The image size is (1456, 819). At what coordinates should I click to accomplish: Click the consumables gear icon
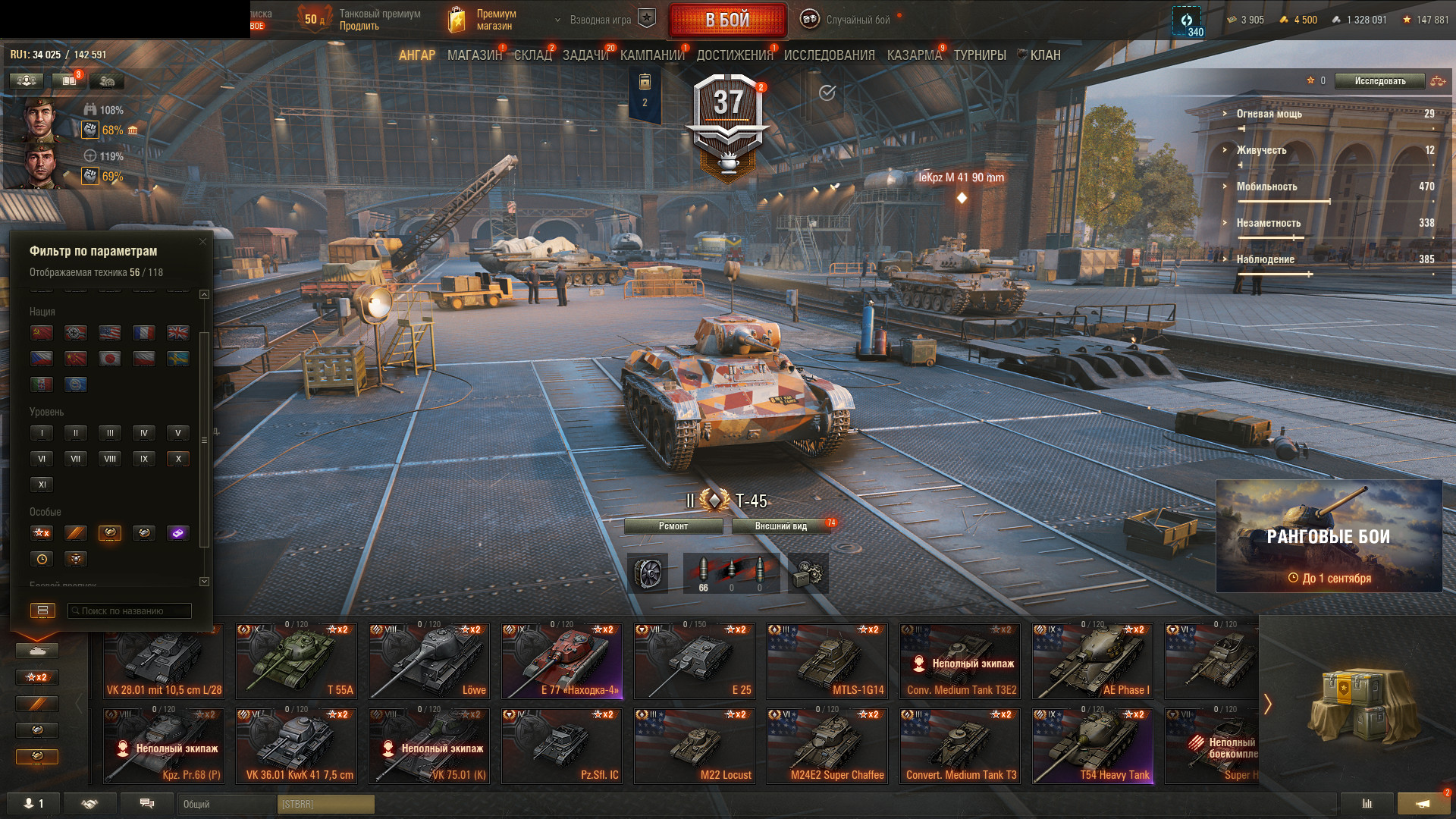coord(808,573)
